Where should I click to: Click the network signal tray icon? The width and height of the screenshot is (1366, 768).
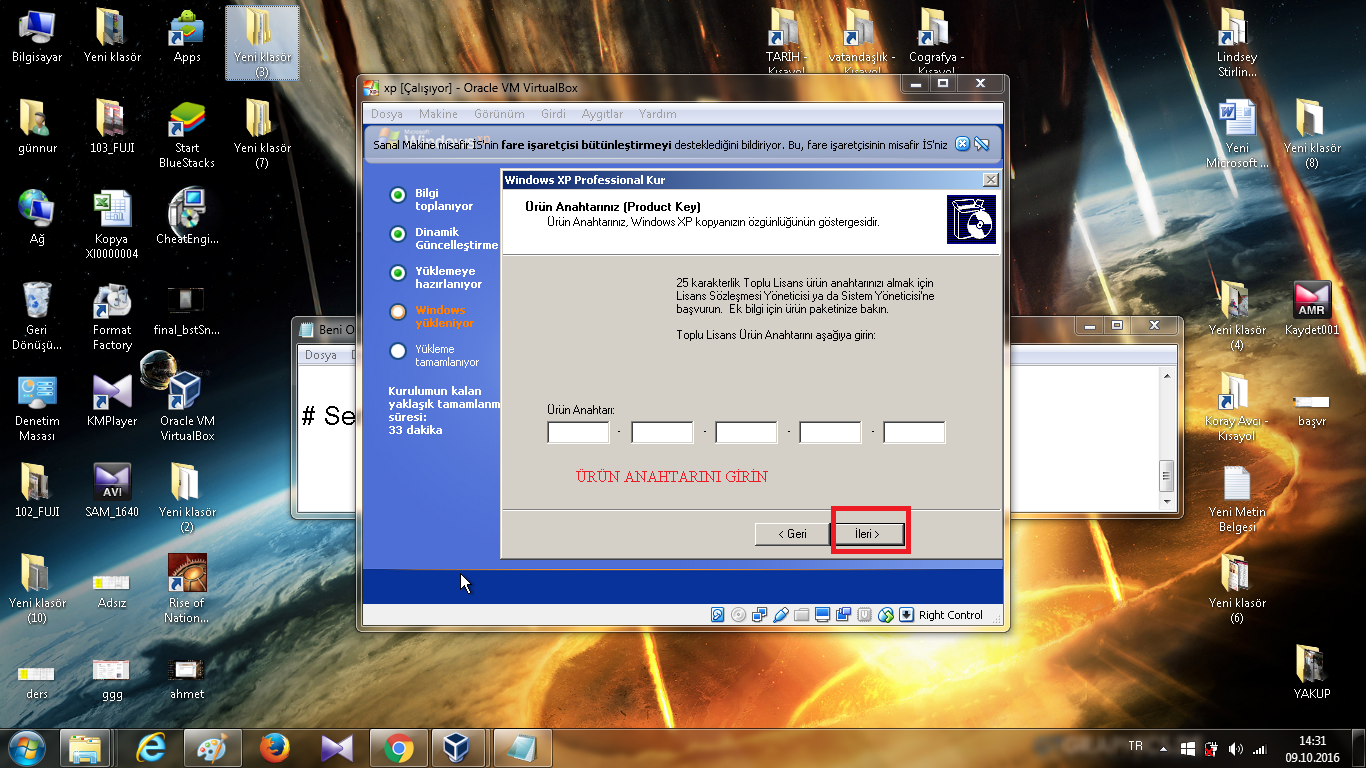click(1260, 749)
